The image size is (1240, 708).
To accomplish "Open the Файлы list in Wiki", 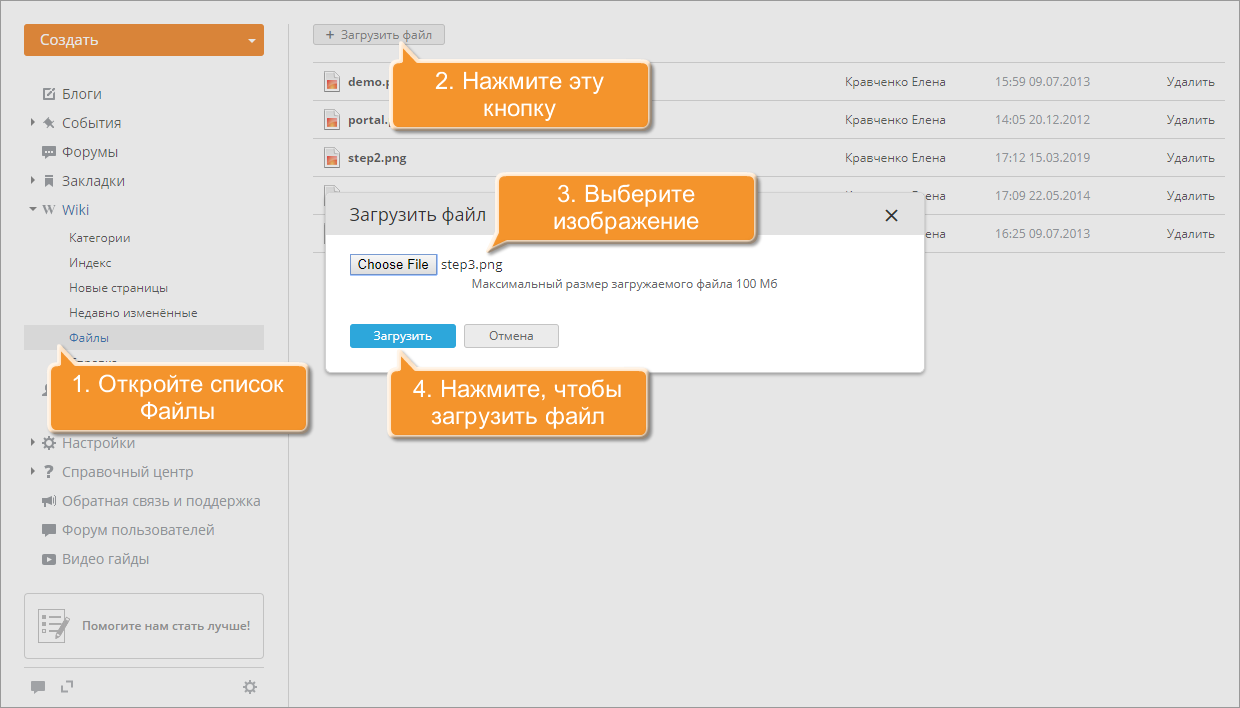I will click(144, 337).
